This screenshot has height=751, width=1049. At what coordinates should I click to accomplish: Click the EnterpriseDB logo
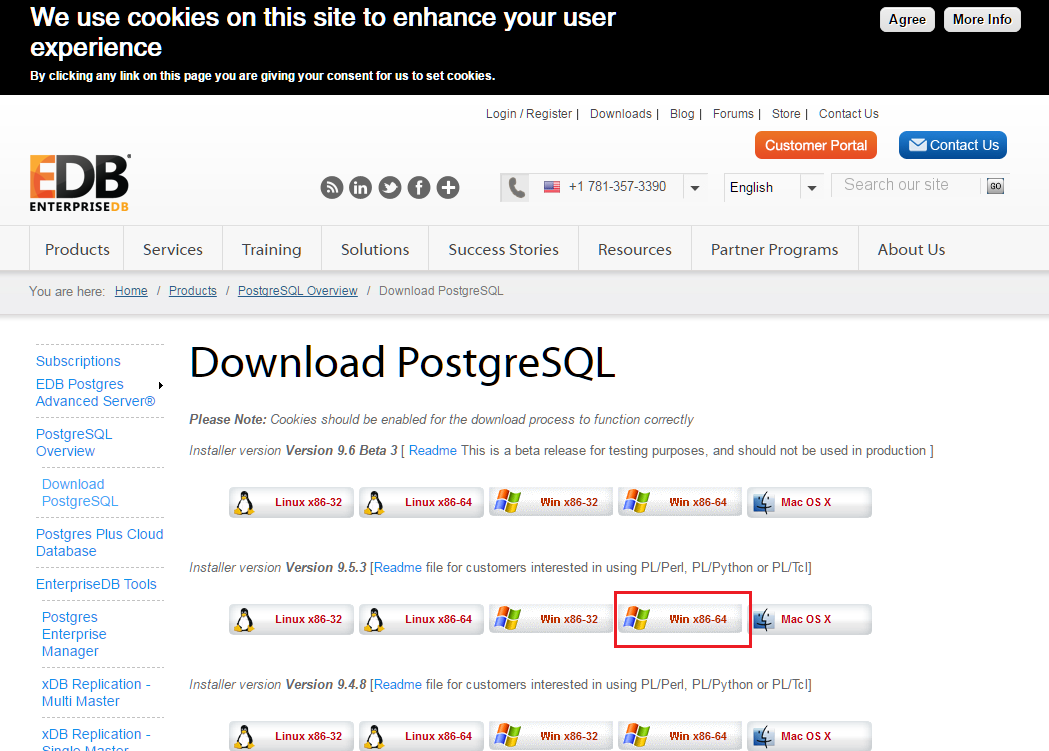(80, 183)
